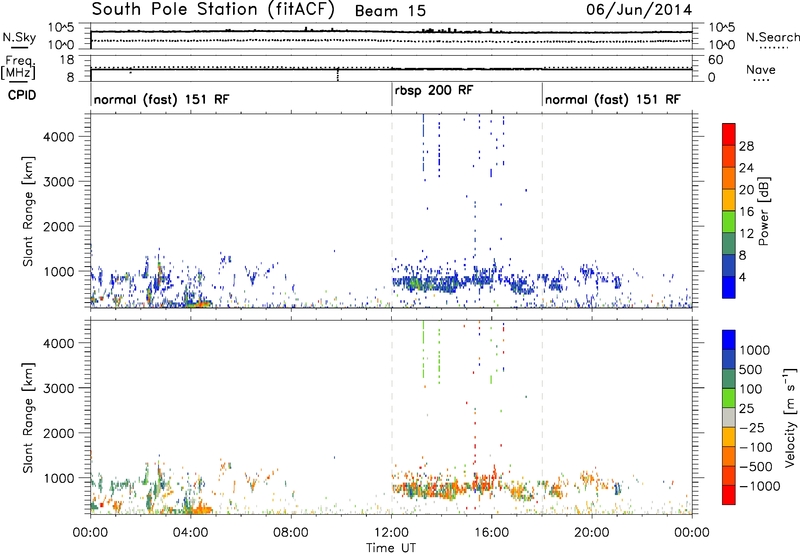Click the 'Power [dB]' colorbar title
The height and width of the screenshot is (554, 800).
763,211
